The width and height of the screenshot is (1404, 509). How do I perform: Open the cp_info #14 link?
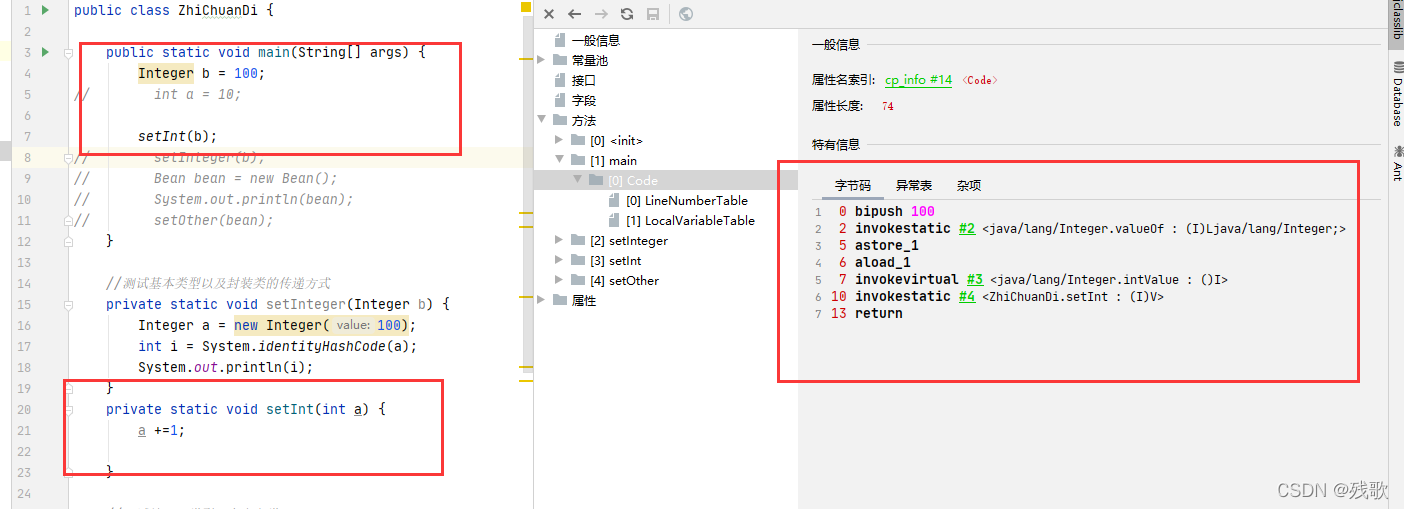tap(918, 80)
